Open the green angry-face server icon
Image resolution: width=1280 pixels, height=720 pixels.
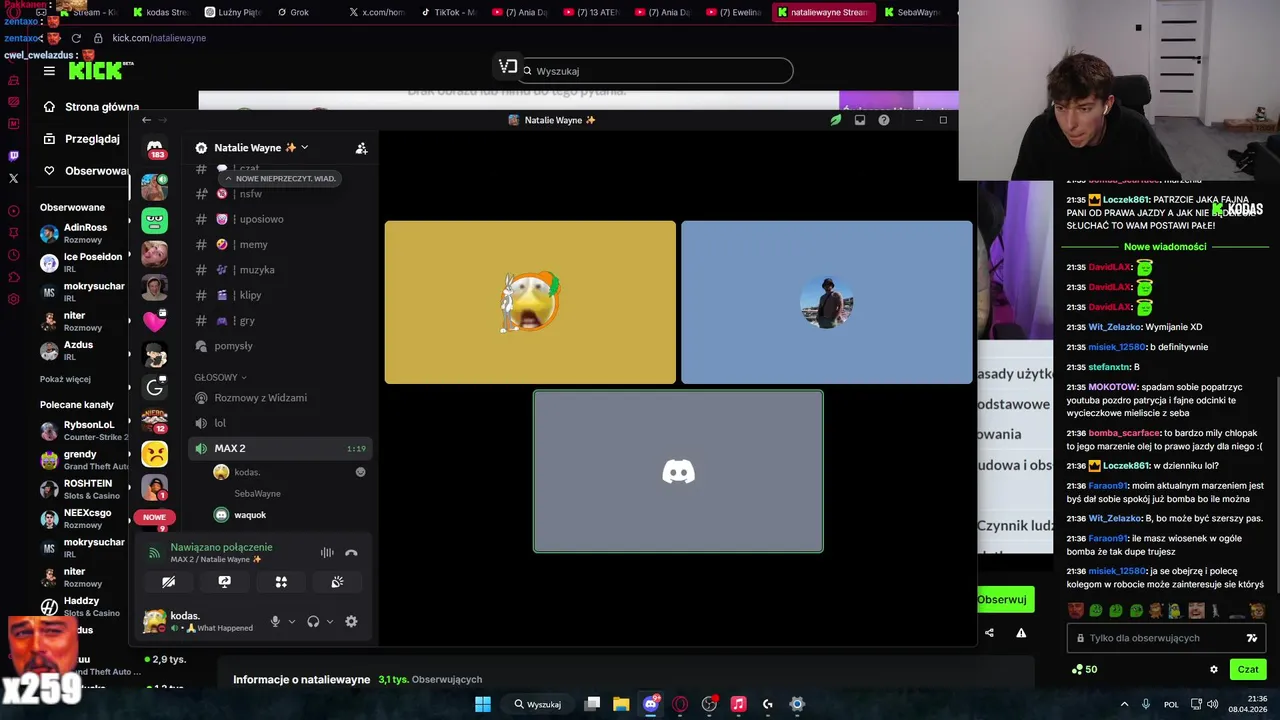point(155,220)
